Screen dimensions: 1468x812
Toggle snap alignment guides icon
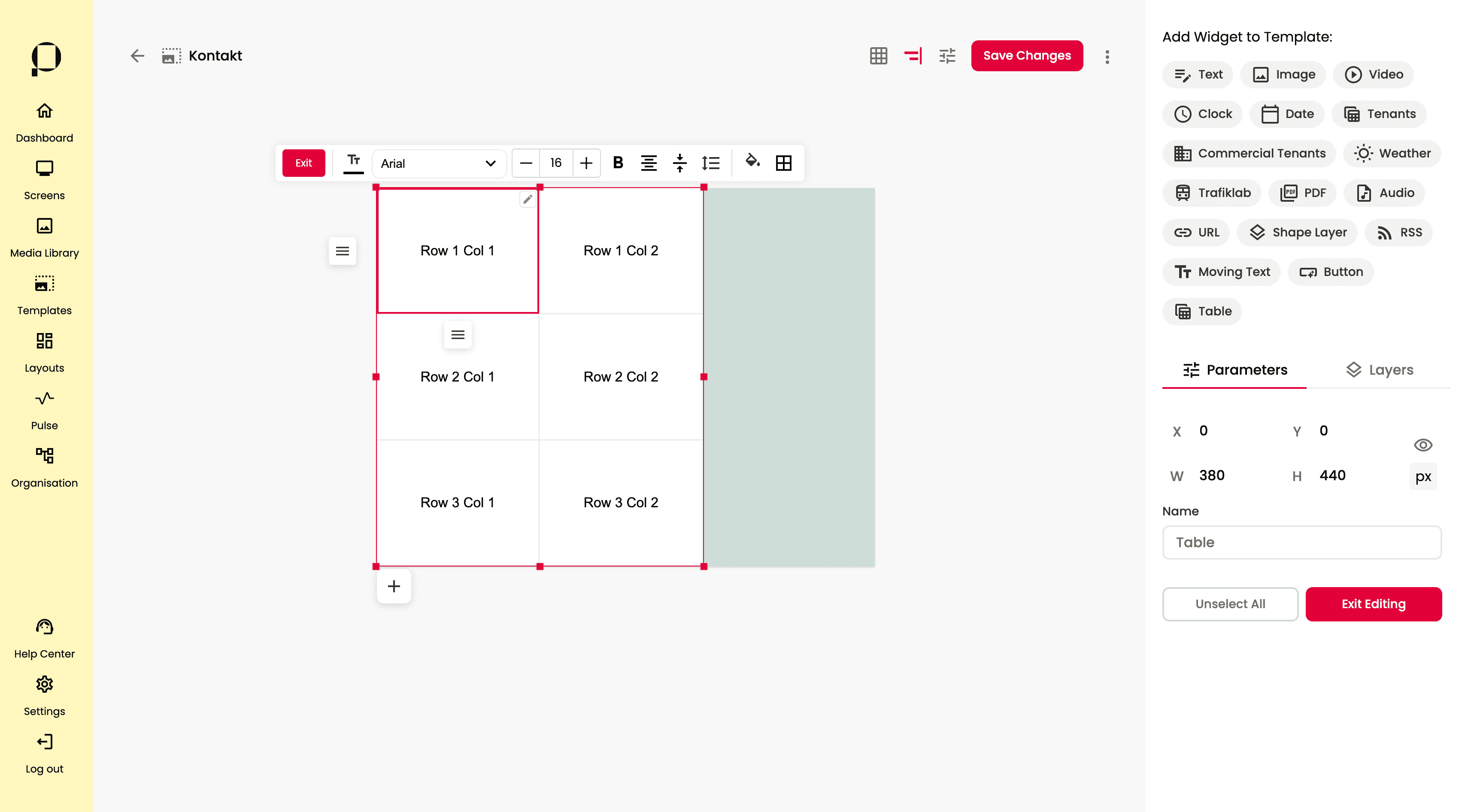point(913,56)
